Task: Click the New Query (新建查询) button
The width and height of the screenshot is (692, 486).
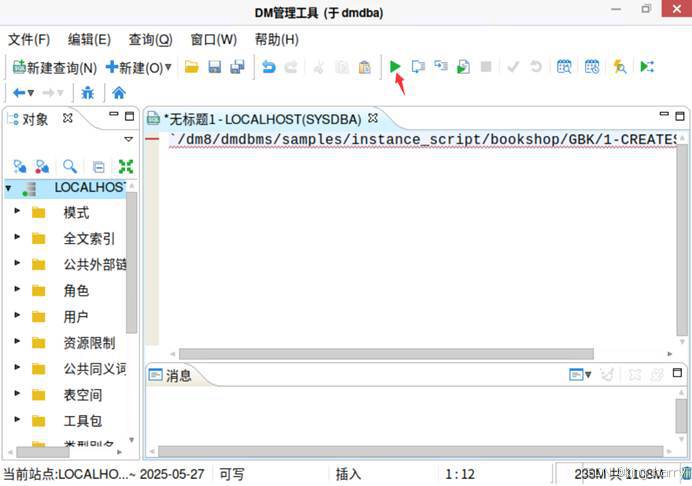Action: pyautogui.click(x=55, y=68)
